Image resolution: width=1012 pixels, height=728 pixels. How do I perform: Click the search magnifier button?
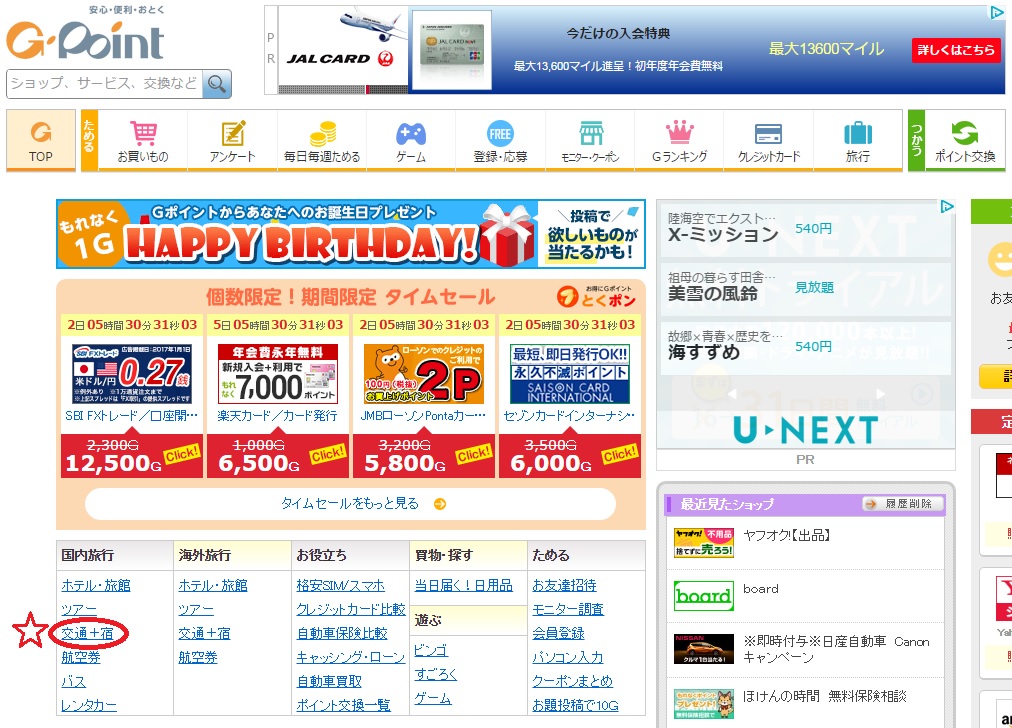tap(217, 84)
